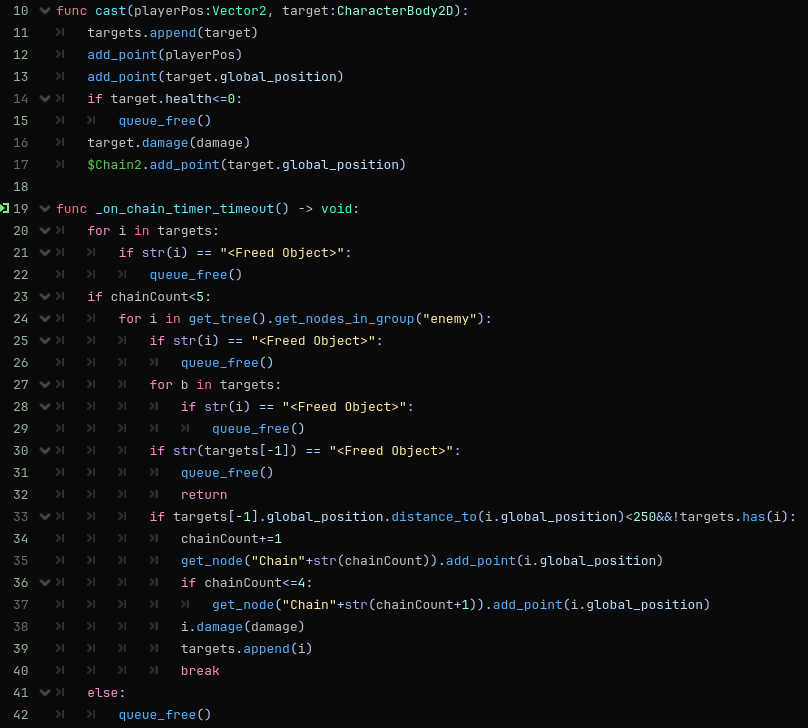Collapse the cast function at line 10
This screenshot has height=728, width=808.
44,11
